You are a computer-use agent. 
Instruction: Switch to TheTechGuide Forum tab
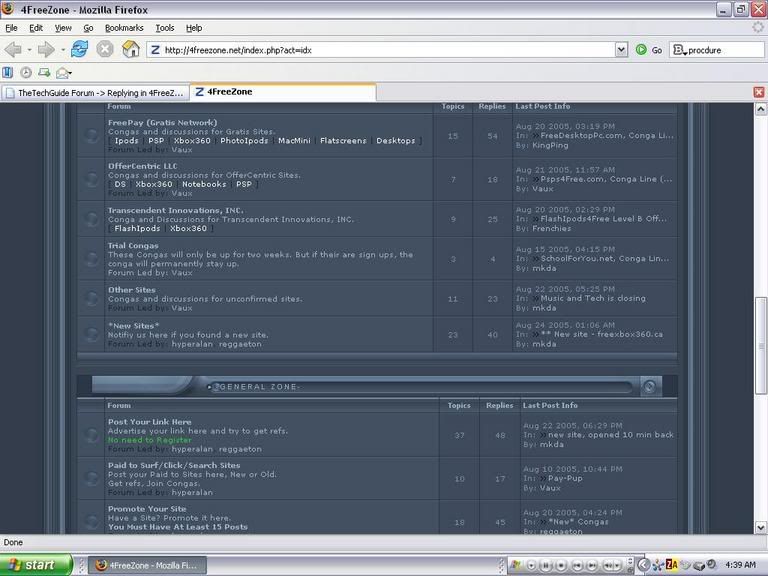[95, 92]
